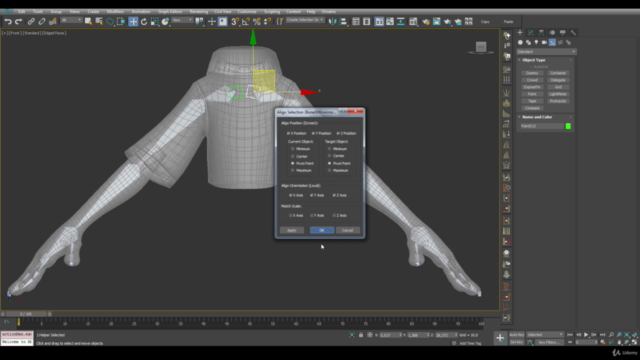Click the Protractor helper button
The height and width of the screenshot is (360, 640).
click(x=558, y=101)
